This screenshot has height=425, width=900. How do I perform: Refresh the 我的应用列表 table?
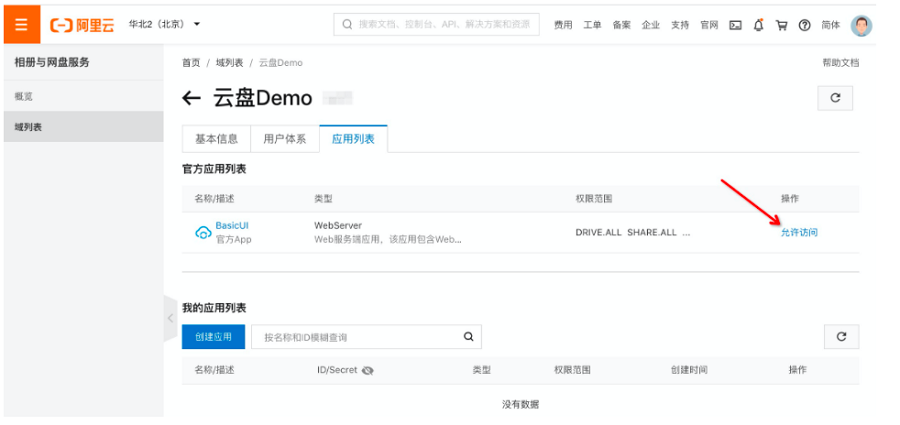841,337
